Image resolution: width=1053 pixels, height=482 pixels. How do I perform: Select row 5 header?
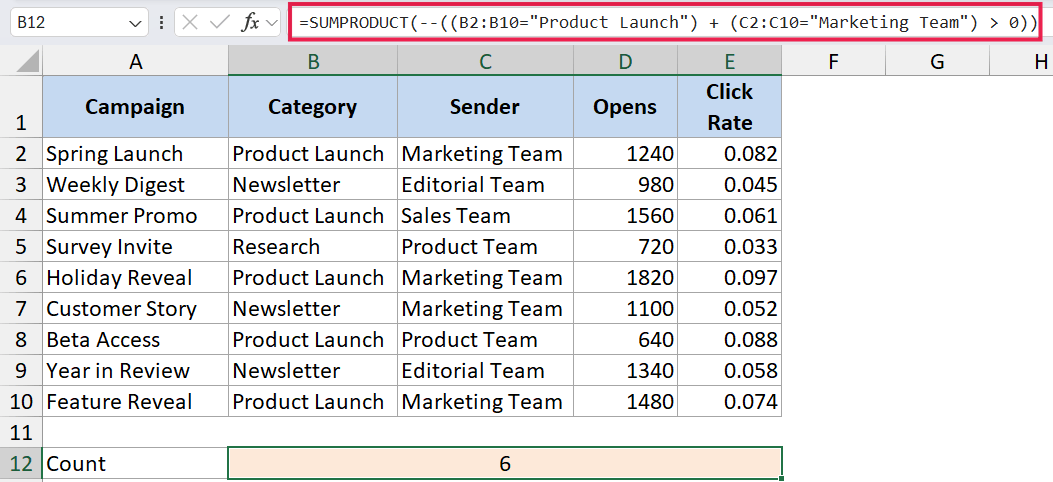point(21,246)
